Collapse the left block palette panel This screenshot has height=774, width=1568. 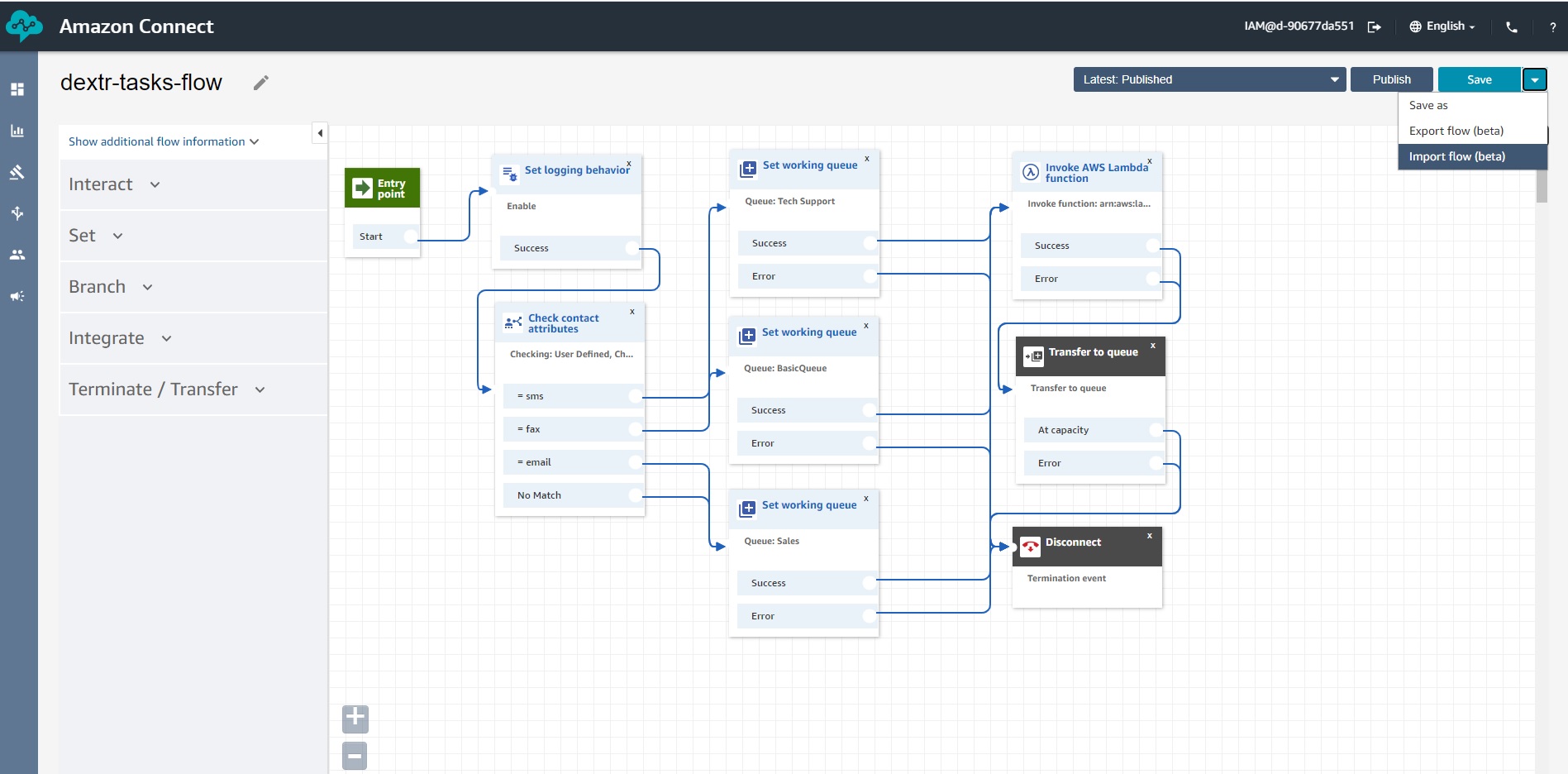pos(320,133)
